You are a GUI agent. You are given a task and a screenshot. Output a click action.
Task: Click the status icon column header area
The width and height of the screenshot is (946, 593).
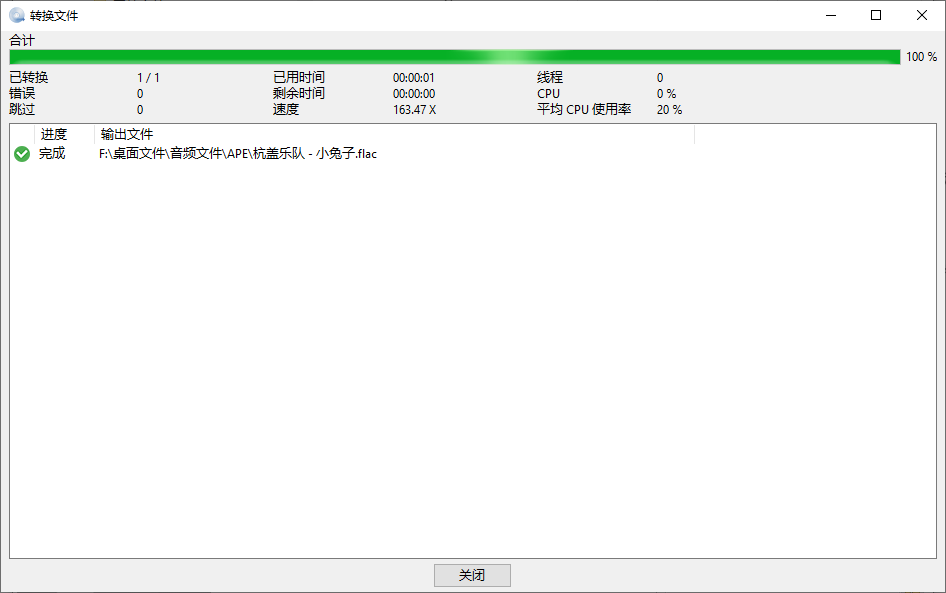[21, 133]
